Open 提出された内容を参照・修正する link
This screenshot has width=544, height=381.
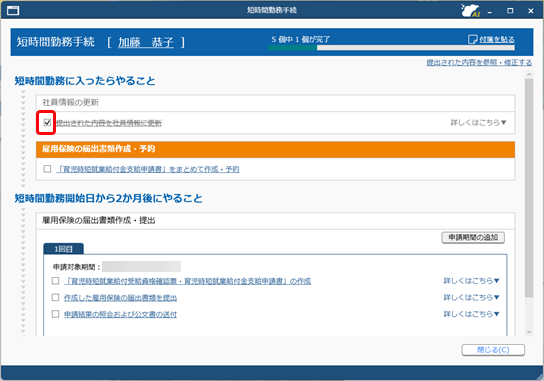[479, 62]
